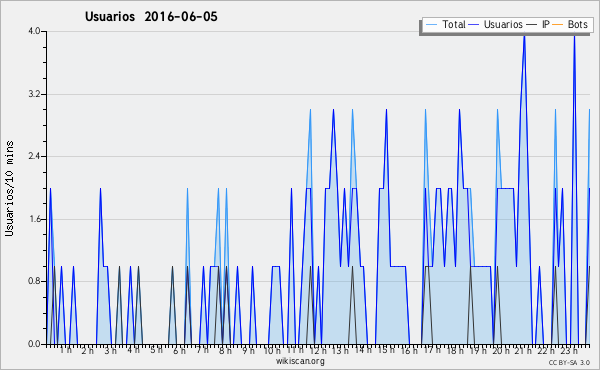This screenshot has height=370, width=600.
Task: Click the IP legend entry
Action: coord(538,25)
